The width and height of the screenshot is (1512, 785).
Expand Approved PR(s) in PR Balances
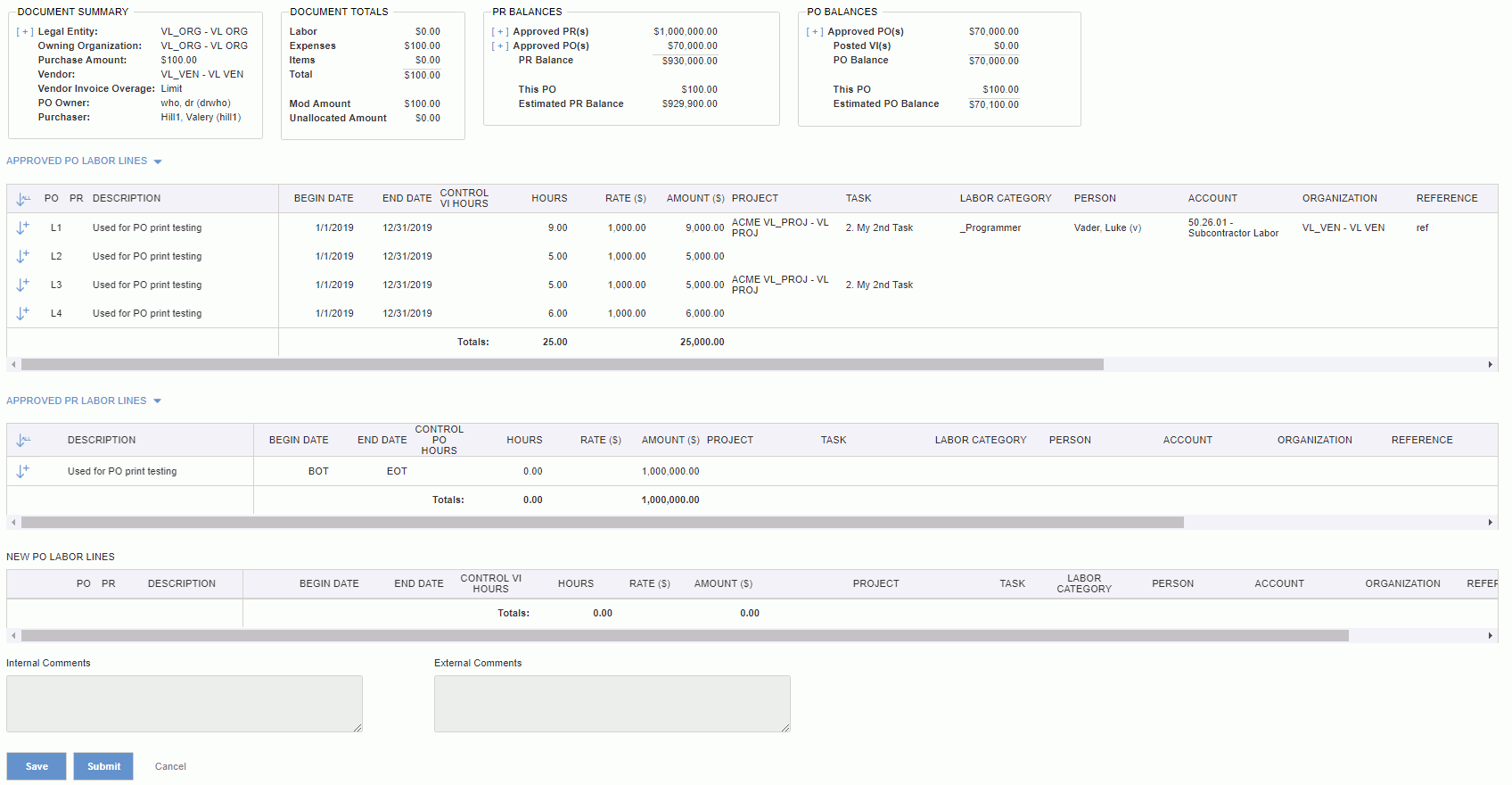[x=500, y=32]
